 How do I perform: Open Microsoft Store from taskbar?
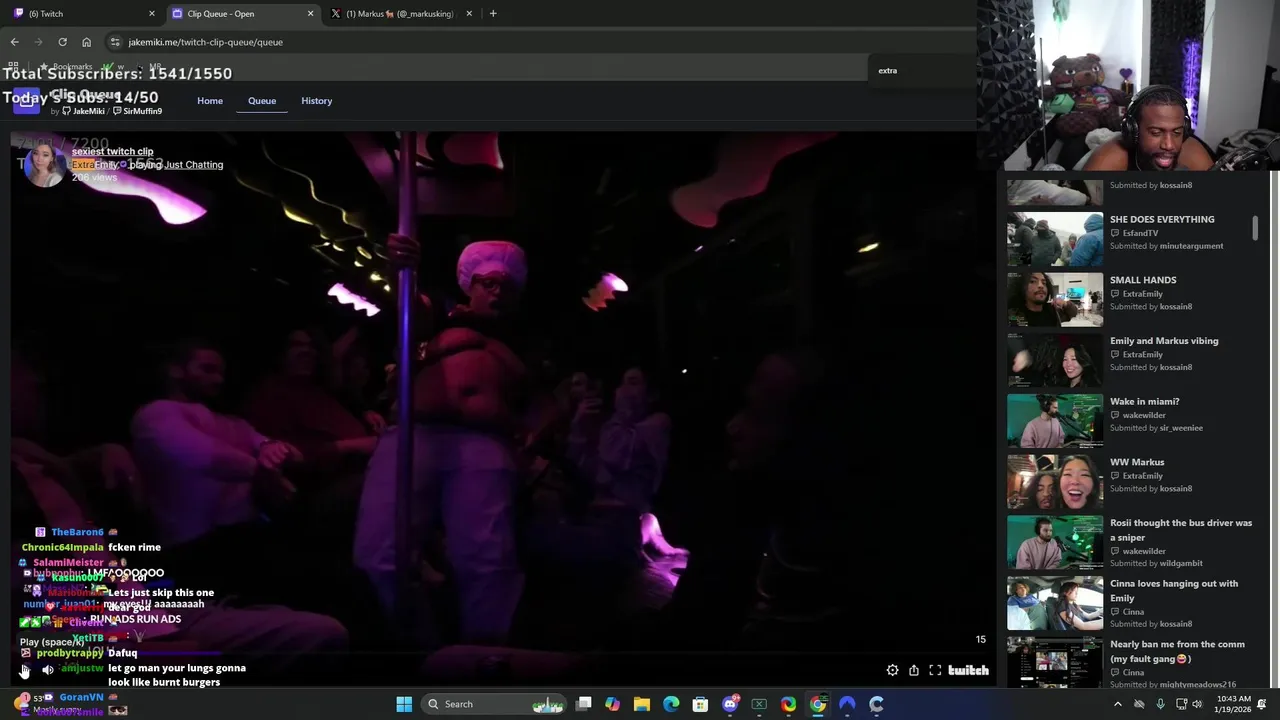tap(700, 704)
